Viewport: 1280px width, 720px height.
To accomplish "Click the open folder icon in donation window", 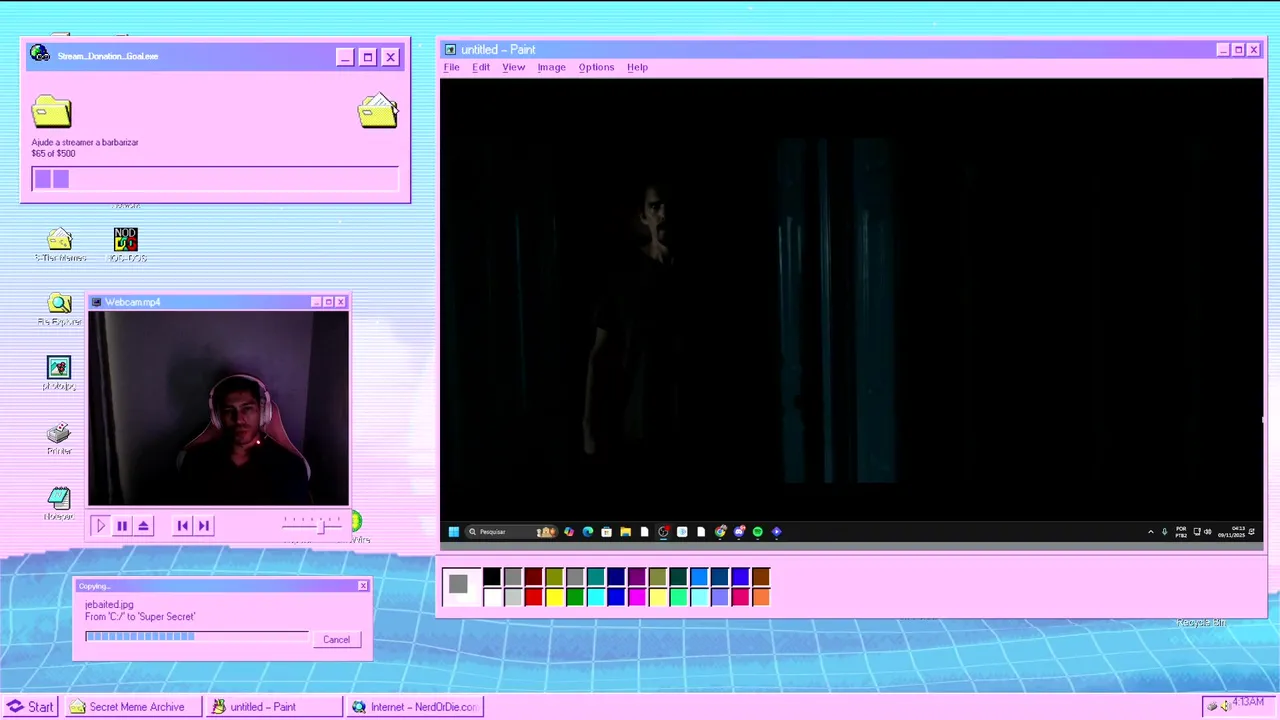I will pyautogui.click(x=378, y=111).
